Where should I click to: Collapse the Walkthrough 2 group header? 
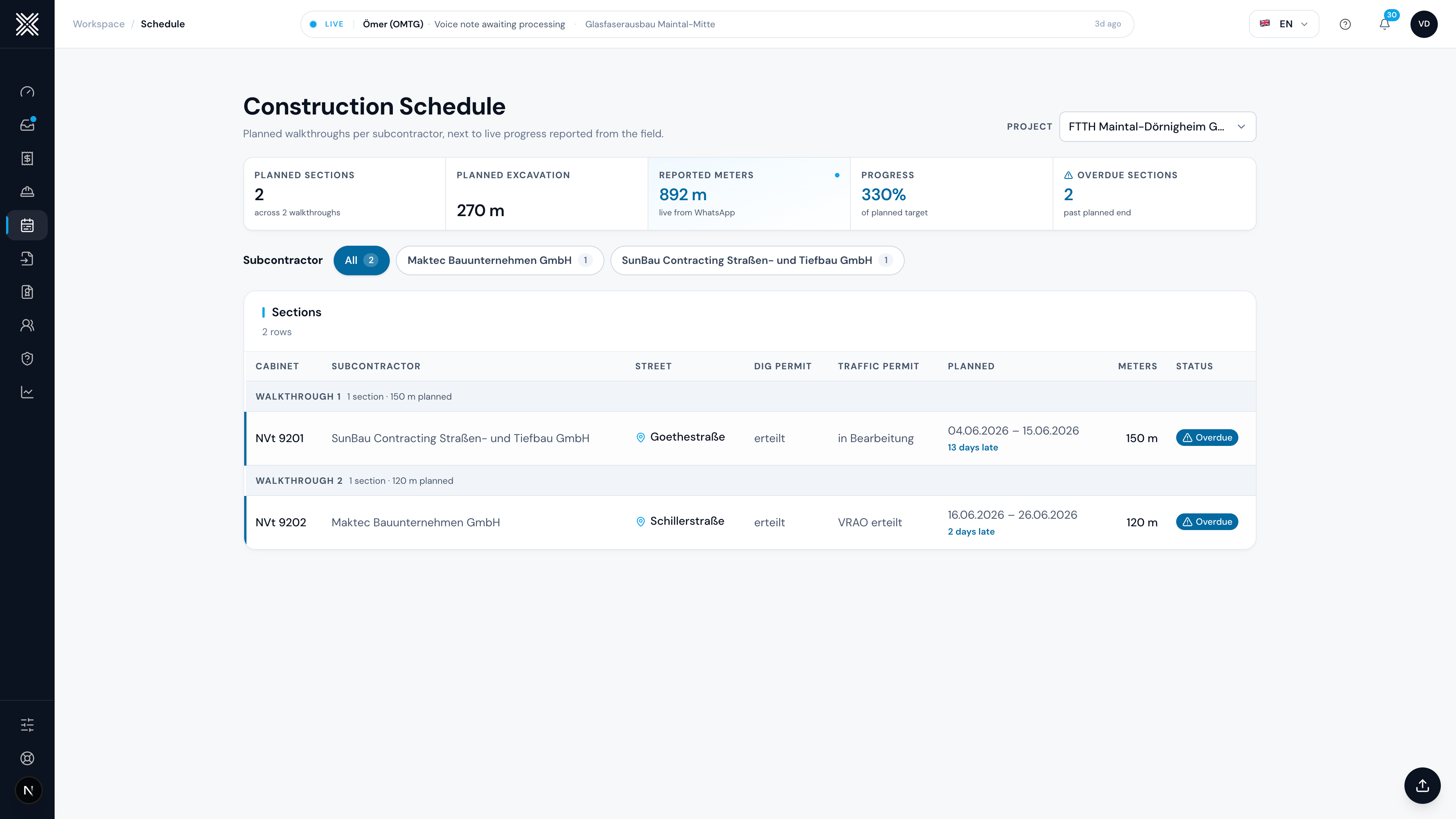(750, 480)
